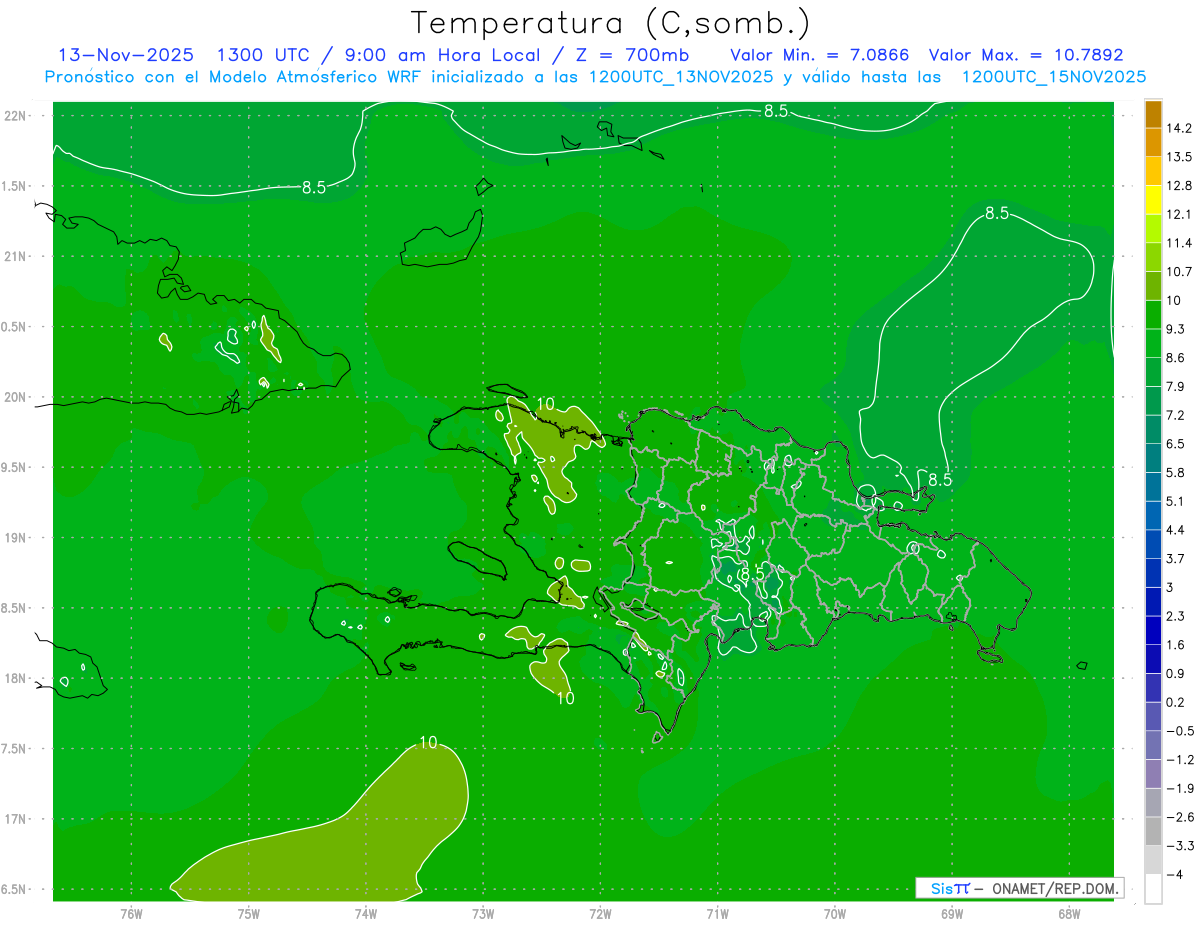Screen dimensions: 1200x927
Task: Click the "8.5" contour label over central Dominican Republic
Action: [x=752, y=574]
